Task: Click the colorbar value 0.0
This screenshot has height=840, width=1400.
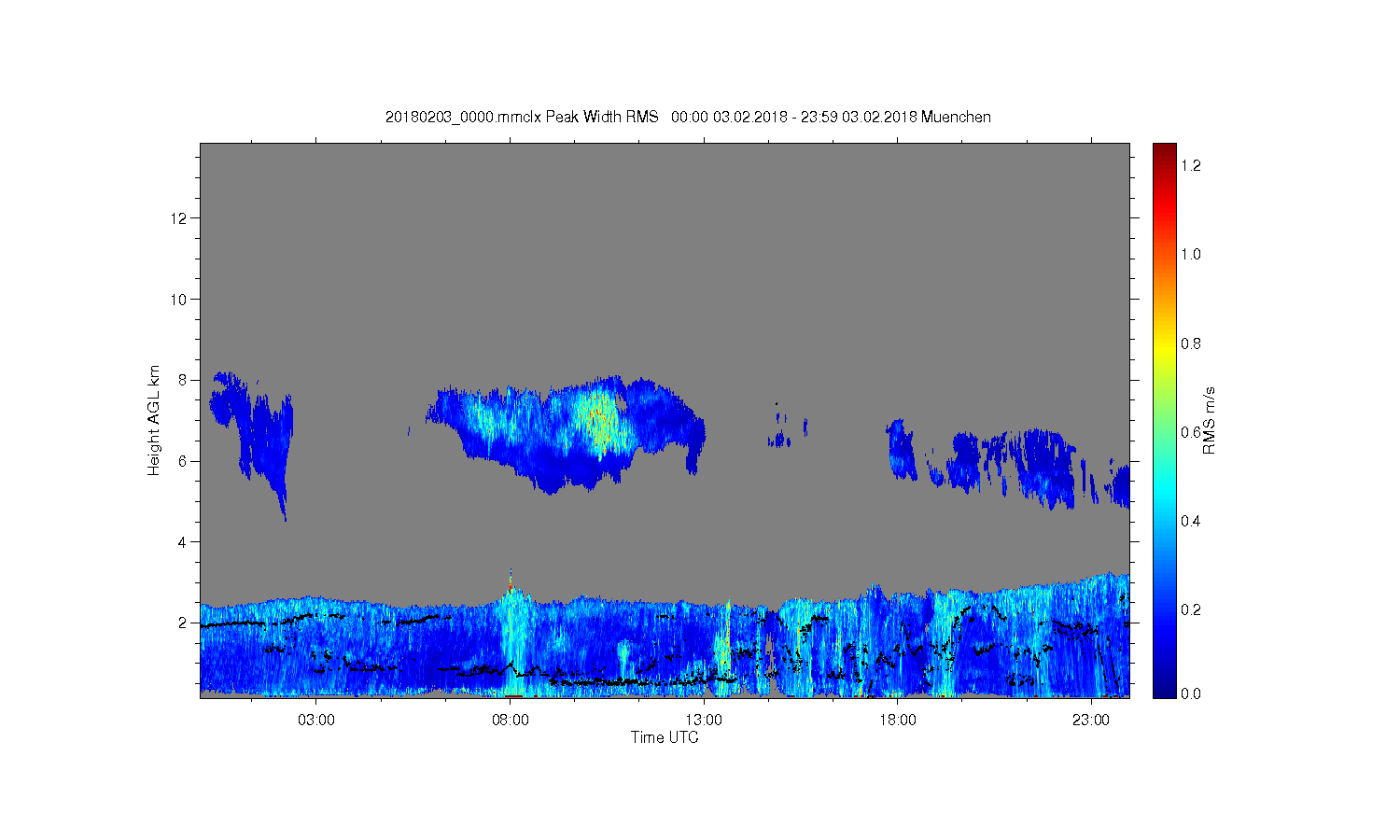Action: tap(1191, 693)
